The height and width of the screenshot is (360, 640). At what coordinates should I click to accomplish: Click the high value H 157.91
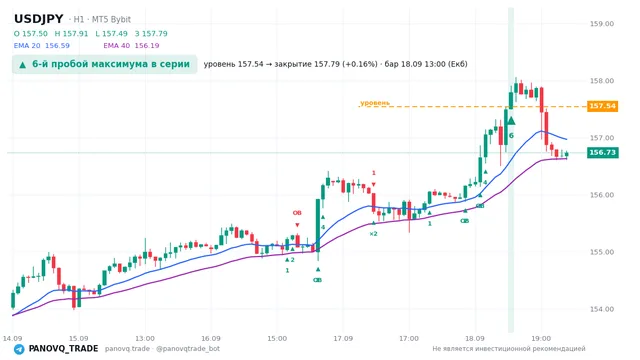pos(71,33)
